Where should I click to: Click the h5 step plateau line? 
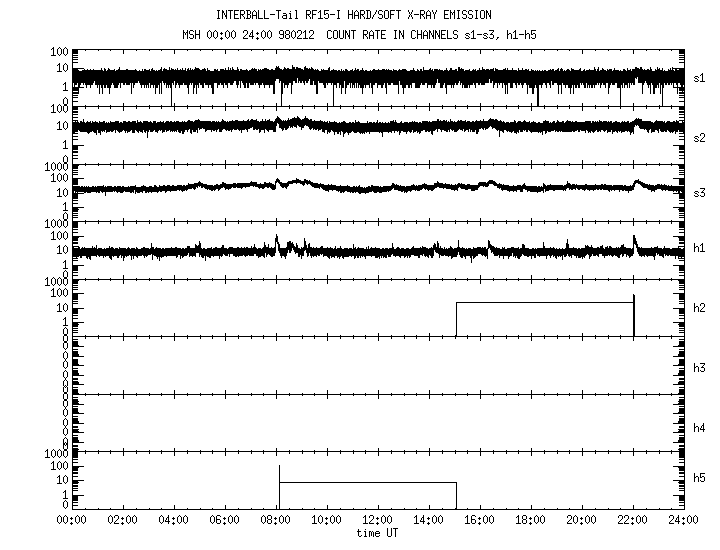coord(368,483)
